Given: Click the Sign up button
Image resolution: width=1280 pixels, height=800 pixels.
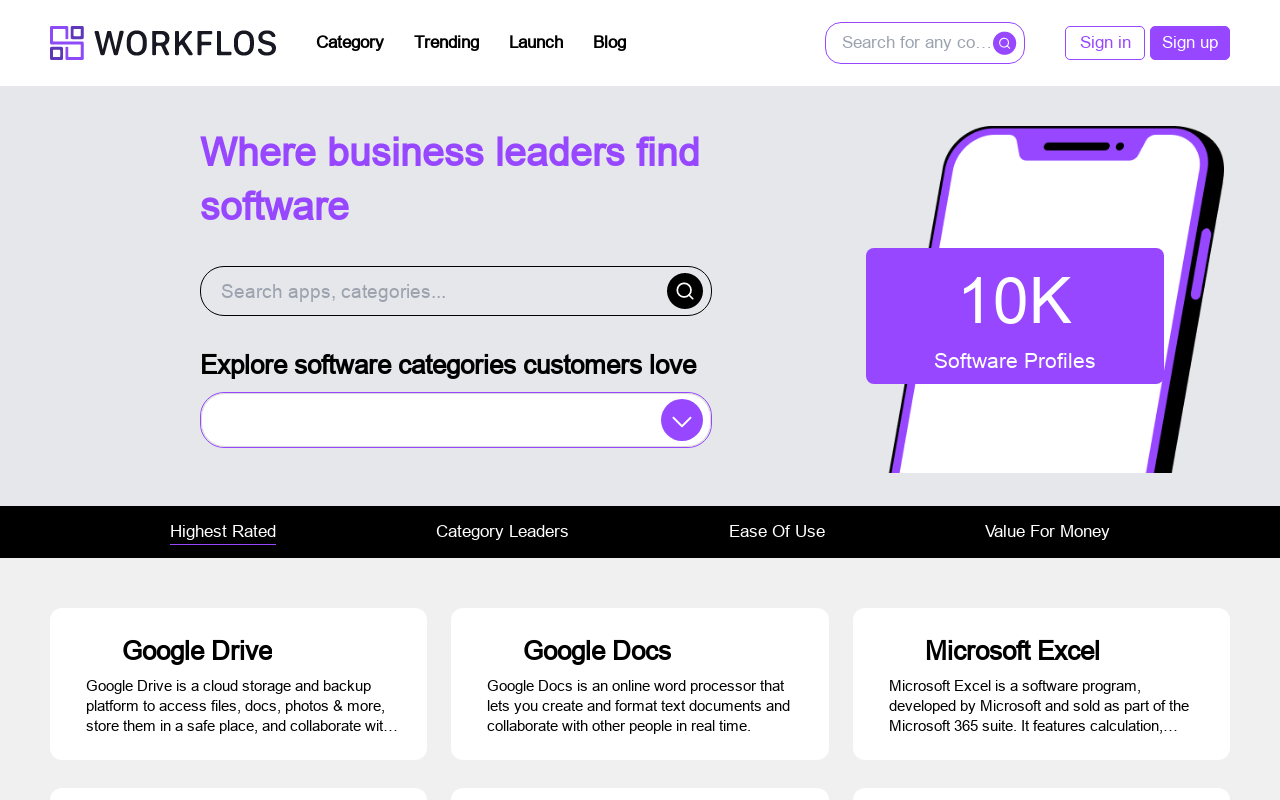Looking at the screenshot, I should pos(1190,43).
